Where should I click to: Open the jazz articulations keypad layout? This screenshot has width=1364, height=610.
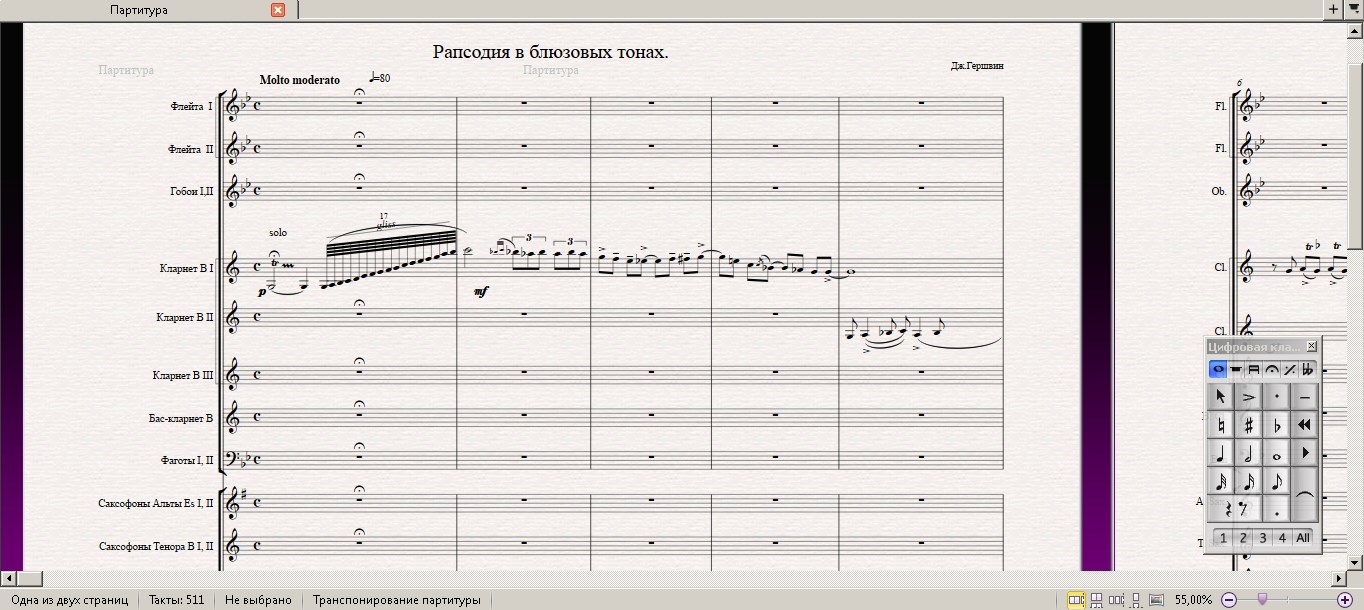1290,369
